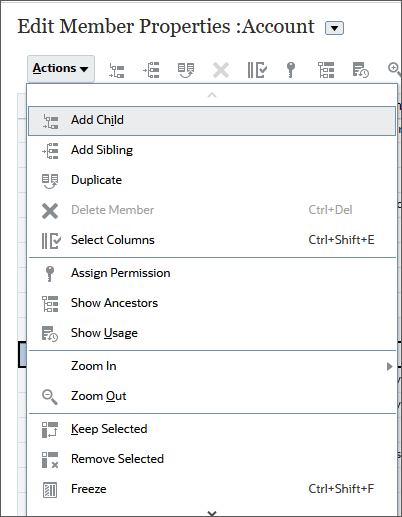Click the Show Usage toolbar icon
The height and width of the screenshot is (517, 402).
pyautogui.click(x=361, y=70)
